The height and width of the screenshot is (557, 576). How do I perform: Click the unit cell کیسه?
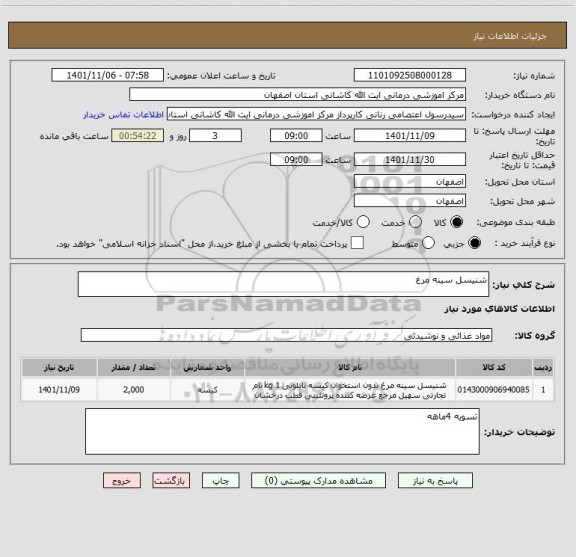[207, 389]
